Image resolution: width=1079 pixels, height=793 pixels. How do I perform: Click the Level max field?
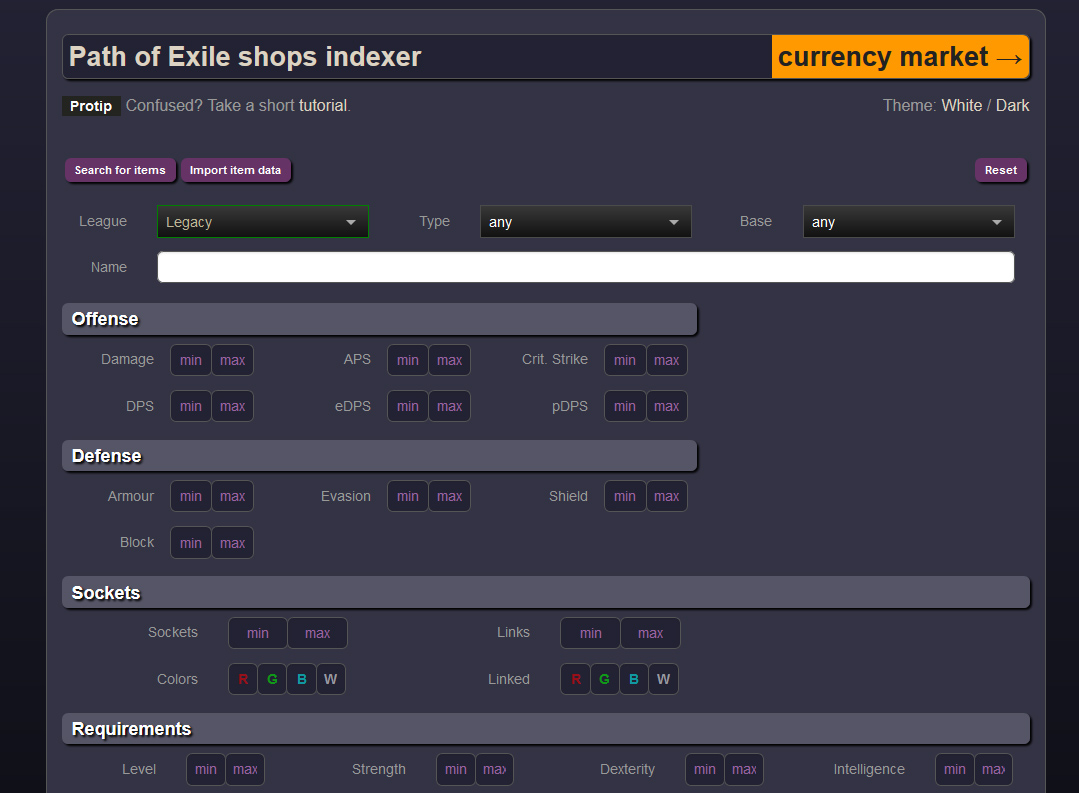(245, 770)
